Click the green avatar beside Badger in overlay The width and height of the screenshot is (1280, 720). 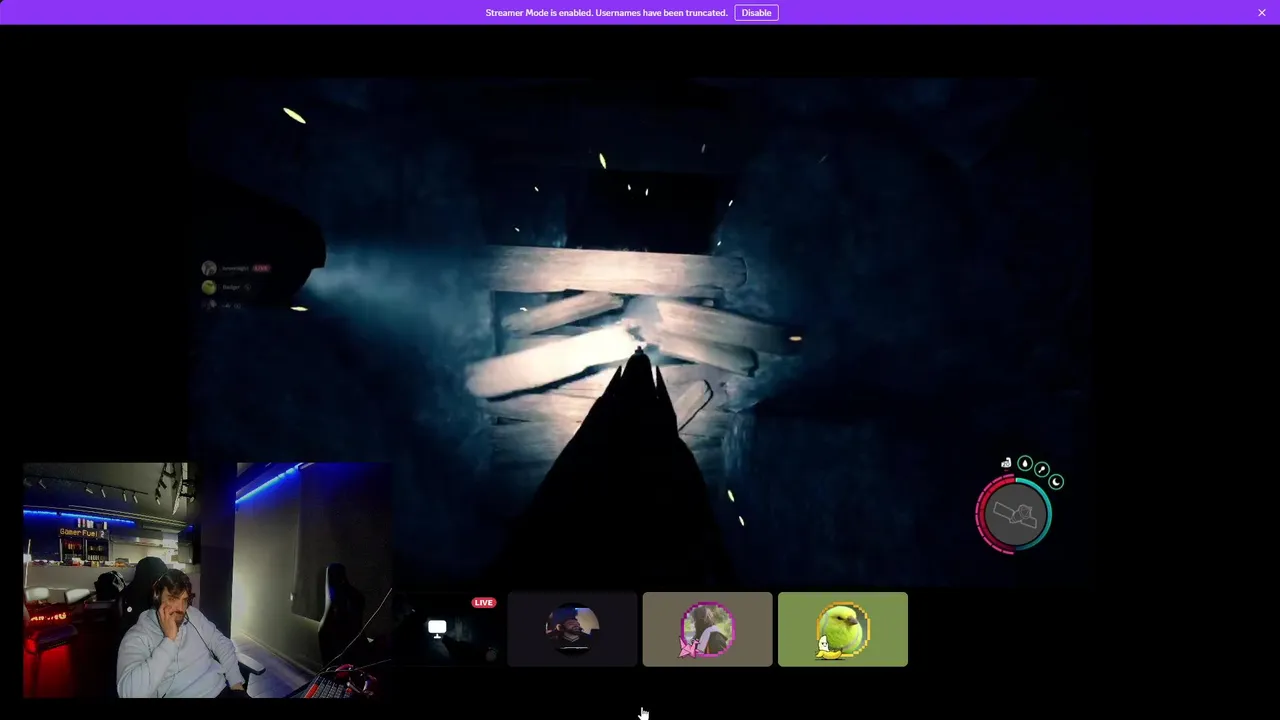click(x=208, y=287)
